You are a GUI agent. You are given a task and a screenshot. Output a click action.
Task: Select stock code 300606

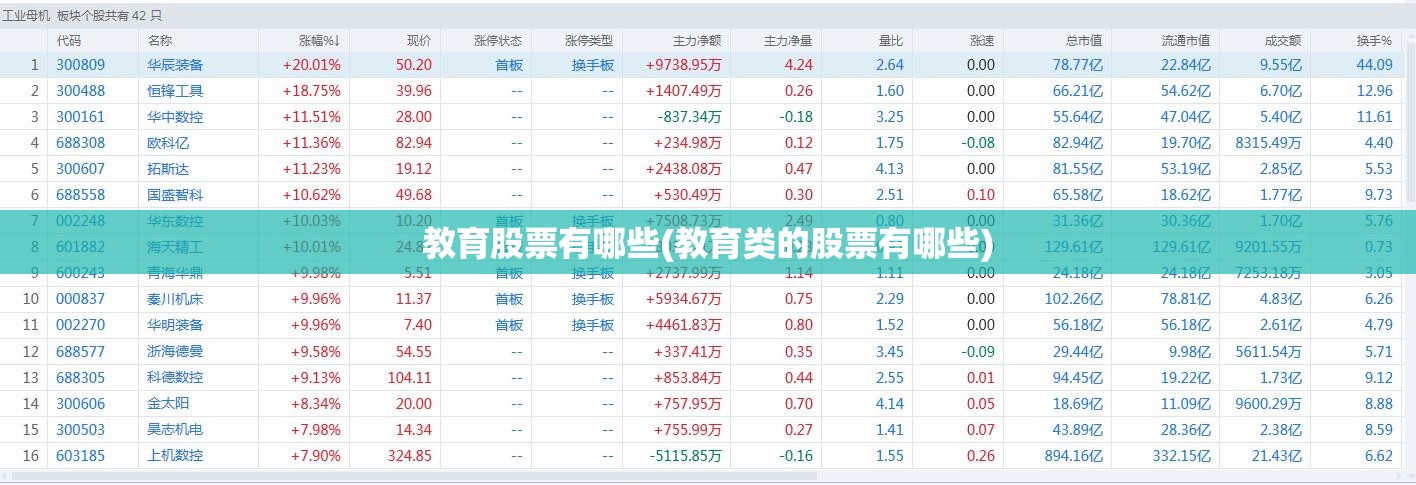coord(80,403)
